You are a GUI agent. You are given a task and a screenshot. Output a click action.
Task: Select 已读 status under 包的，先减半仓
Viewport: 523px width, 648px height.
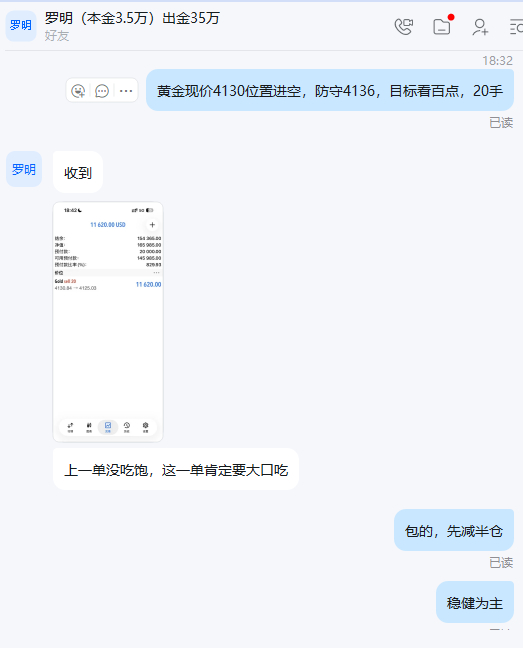(x=501, y=562)
